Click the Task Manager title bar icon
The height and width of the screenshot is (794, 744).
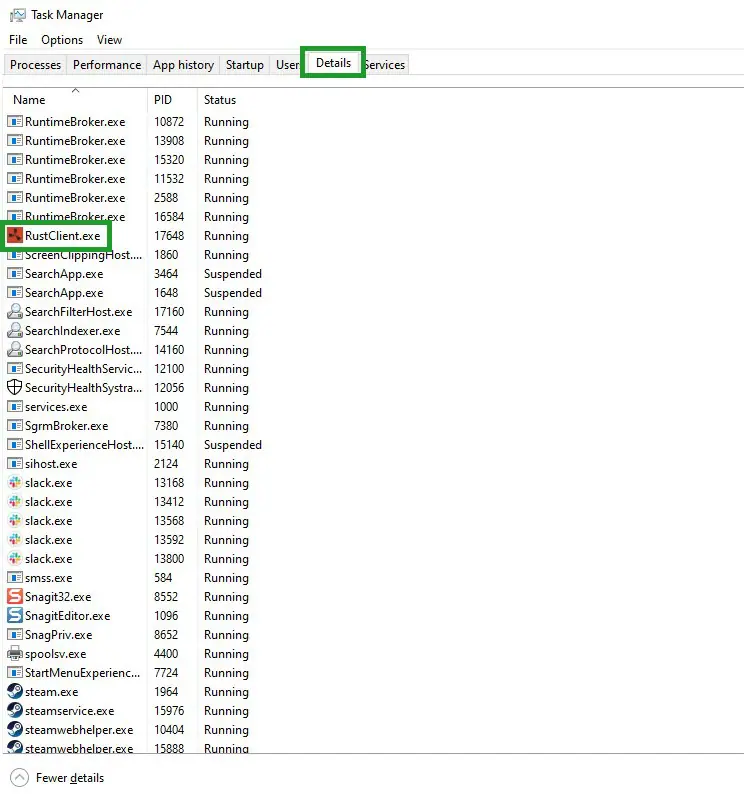[18, 15]
